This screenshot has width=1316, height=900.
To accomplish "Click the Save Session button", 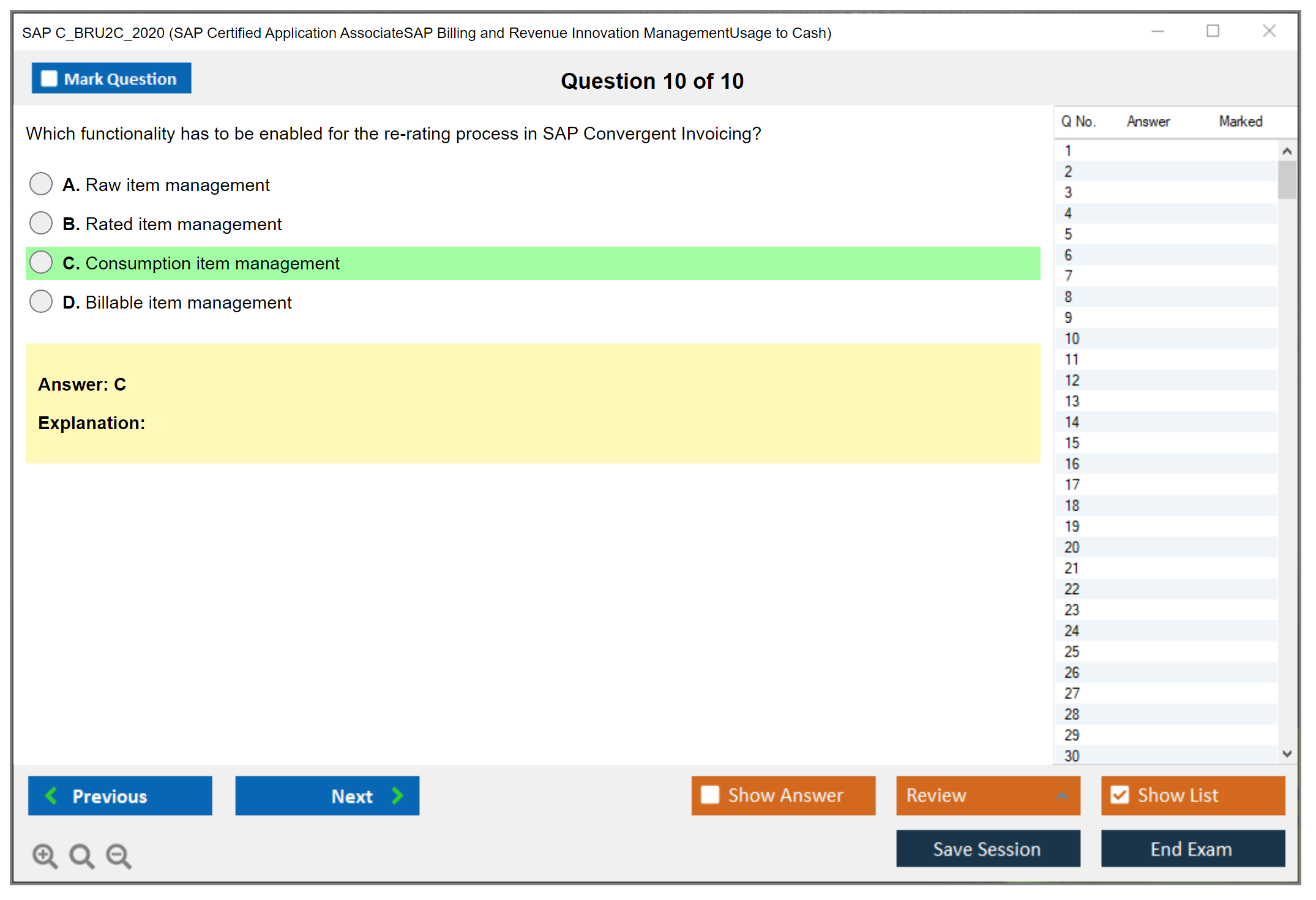I will [987, 849].
